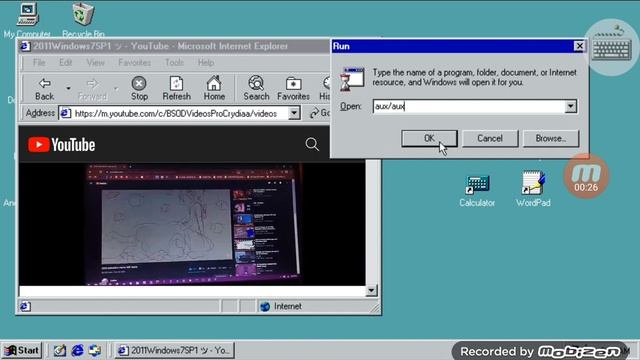Viewport: 640px width, 360px height.
Task: Open the Help menu in Internet Explorer
Action: pyautogui.click(x=206, y=62)
